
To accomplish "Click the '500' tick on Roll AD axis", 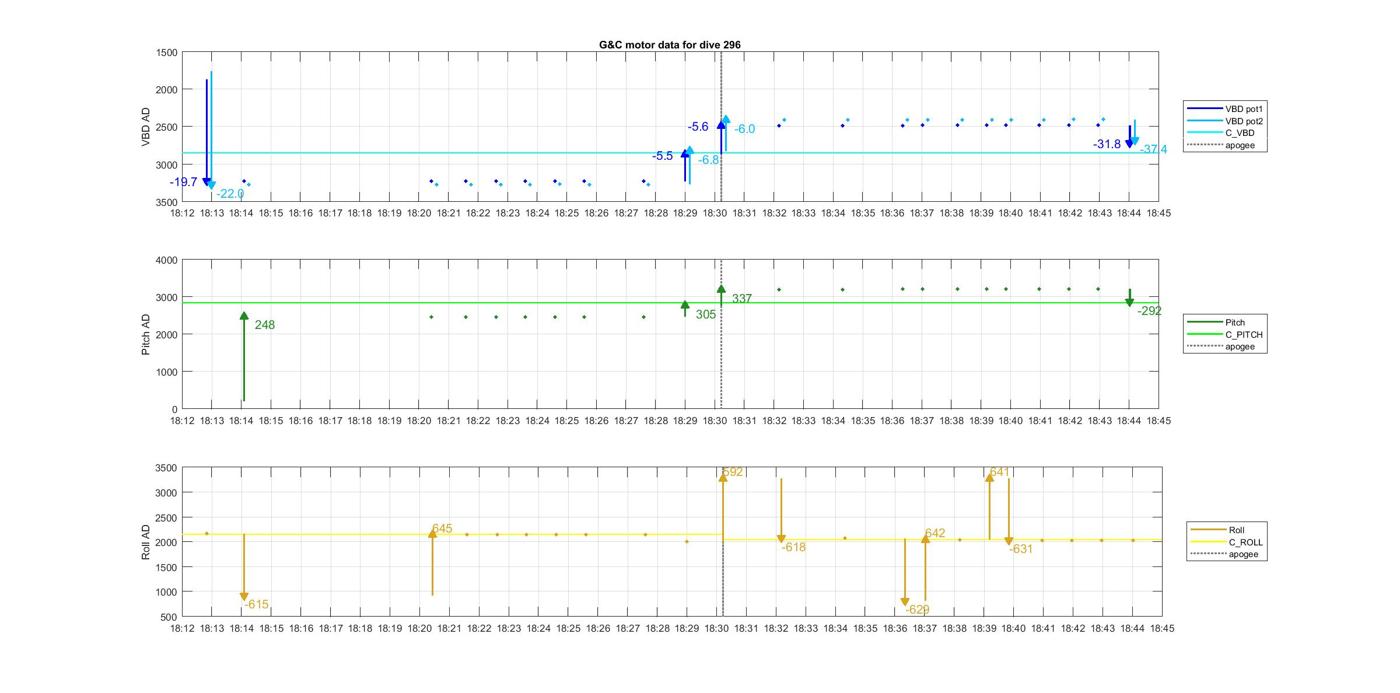I will point(170,617).
